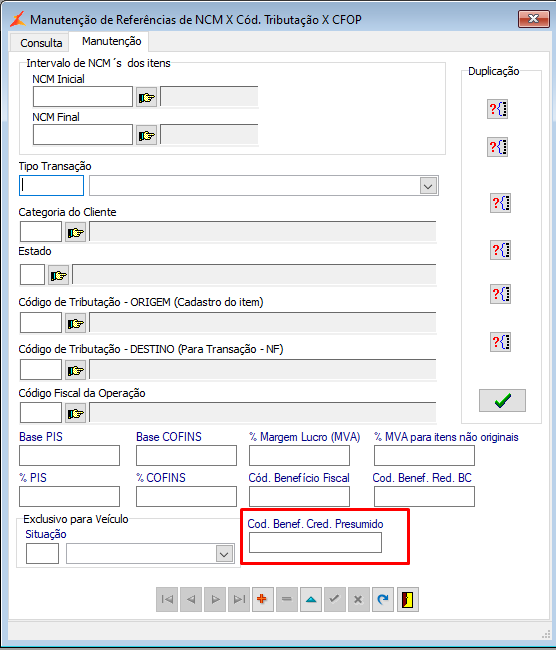Image resolution: width=556 pixels, height=650 pixels.
Task: Go to last record navigator button
Action: coord(239,599)
